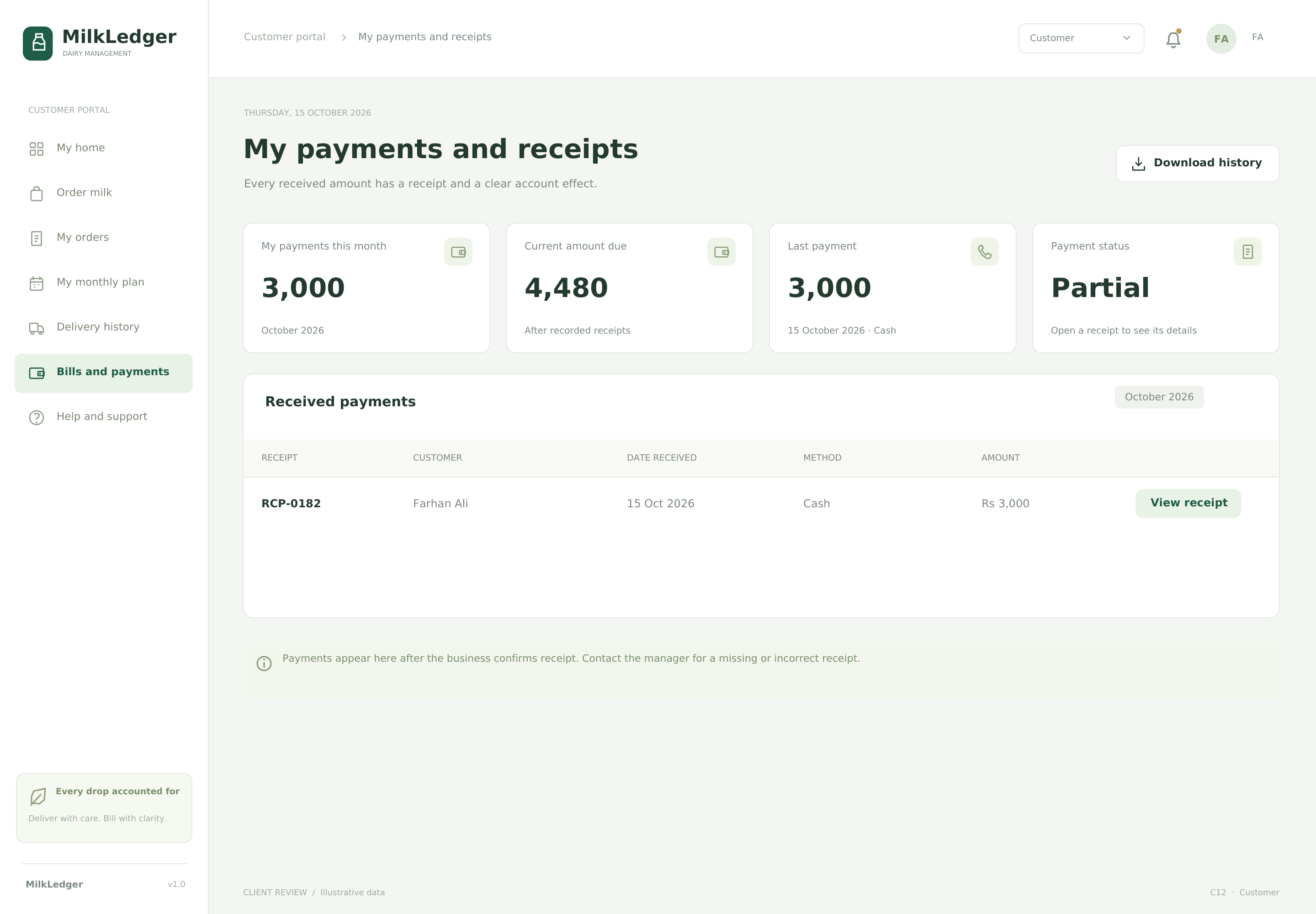Click the Bills and payments wallet icon
This screenshot has height=914, width=1316.
click(x=37, y=373)
